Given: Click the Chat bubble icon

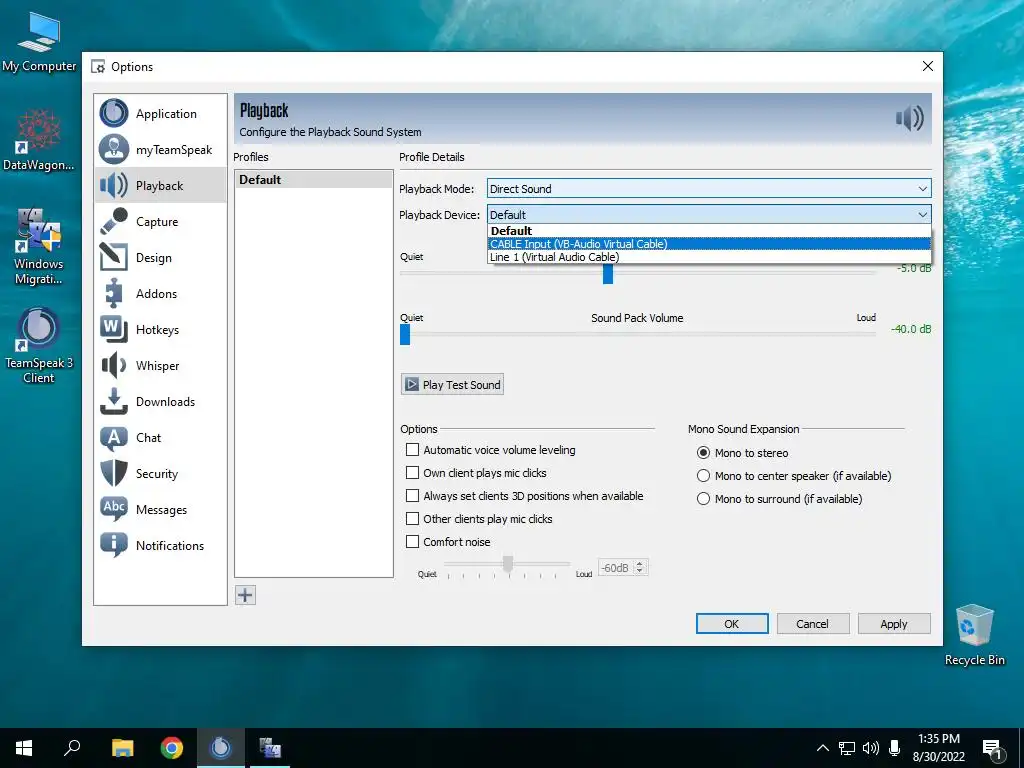Looking at the screenshot, I should tap(114, 438).
